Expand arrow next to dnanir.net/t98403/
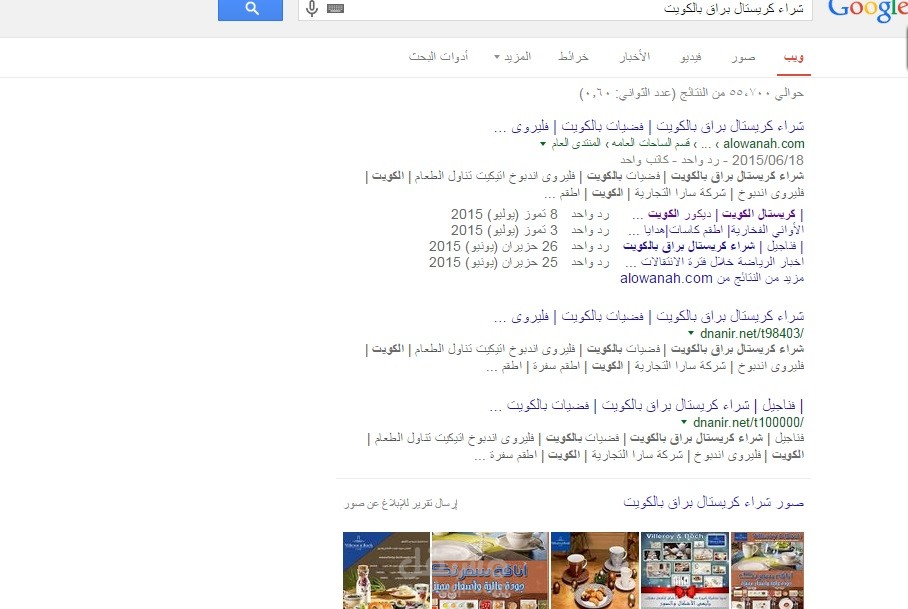 [691, 333]
